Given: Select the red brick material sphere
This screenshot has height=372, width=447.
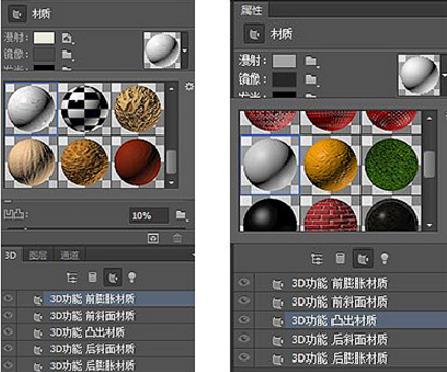Looking at the screenshot, I should [331, 214].
